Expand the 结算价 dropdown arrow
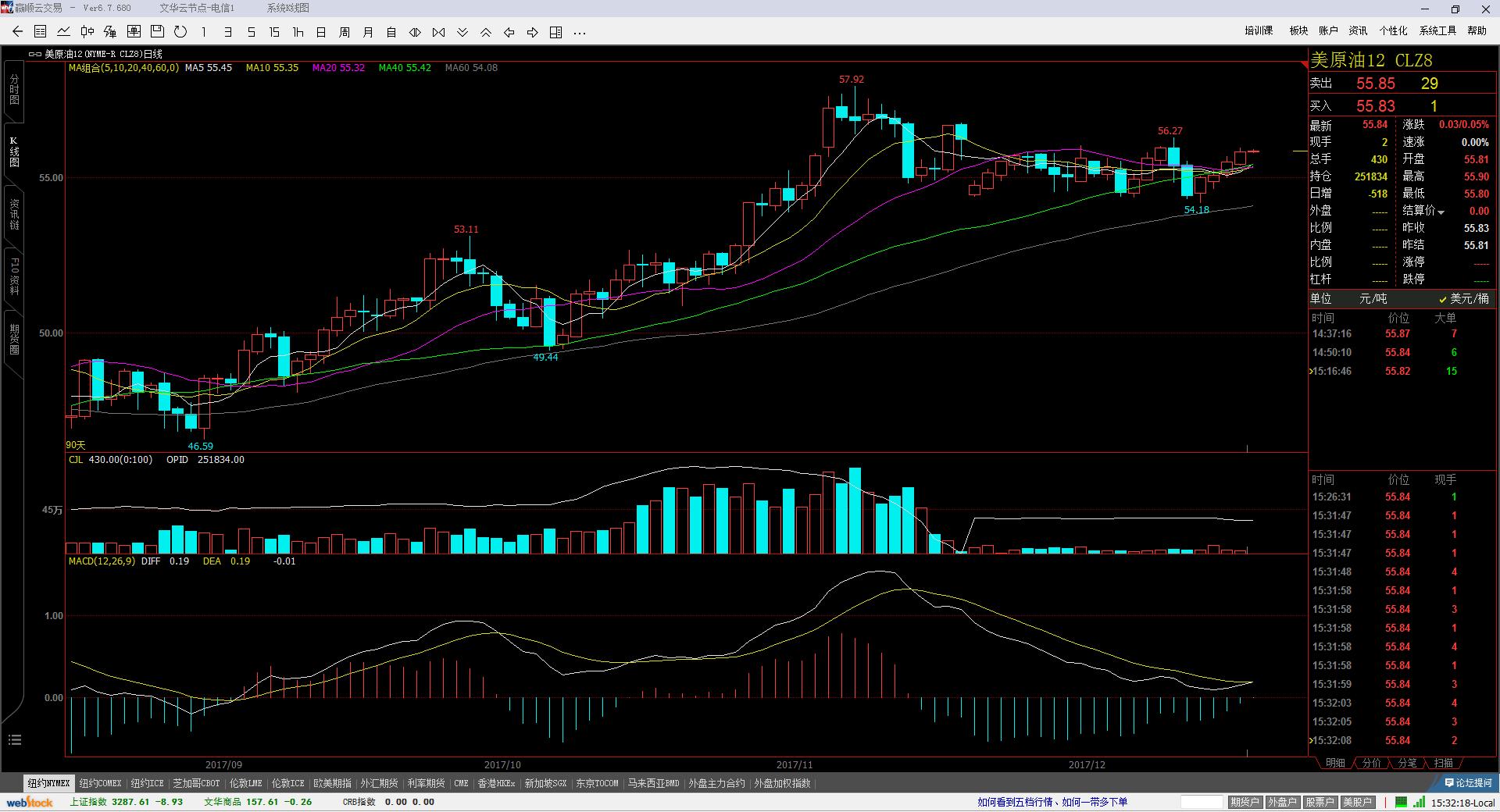This screenshot has height=812, width=1500. tap(1441, 212)
